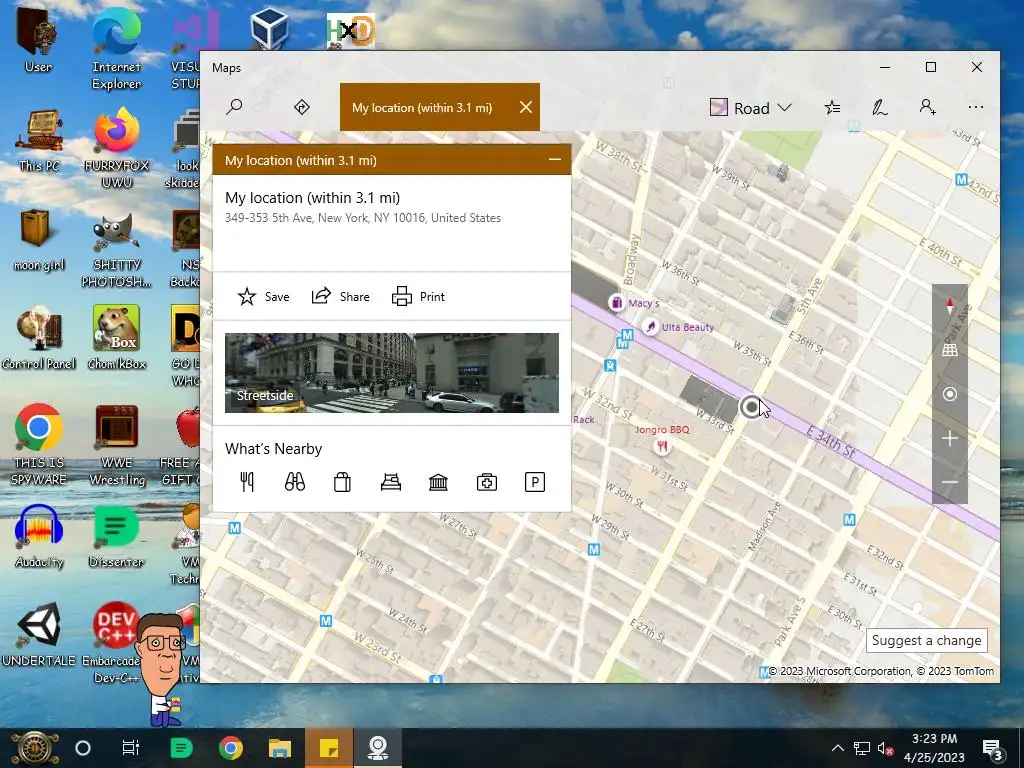Select the Ulta Beauty map pin

tap(650, 327)
